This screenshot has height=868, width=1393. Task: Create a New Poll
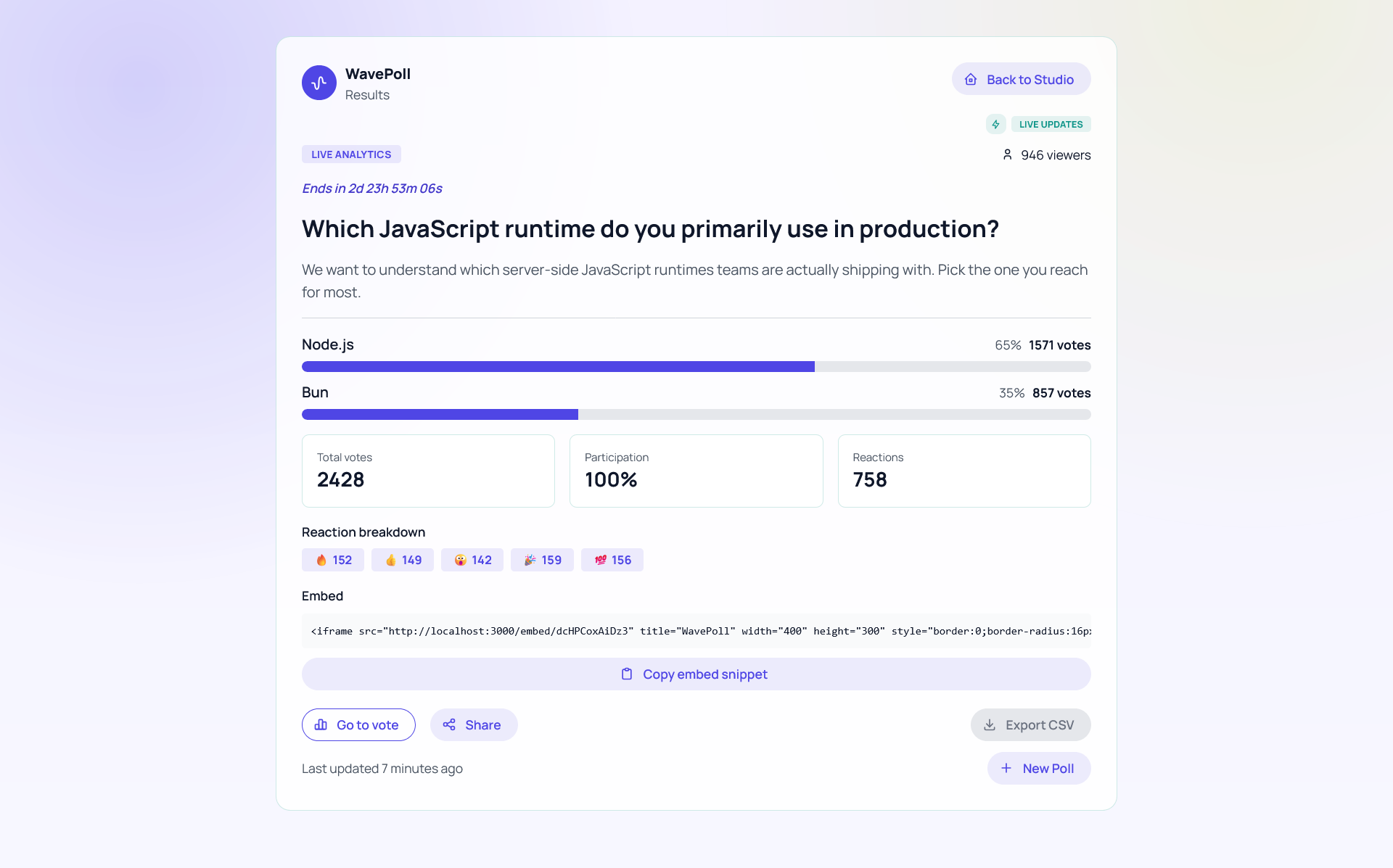pyautogui.click(x=1038, y=769)
